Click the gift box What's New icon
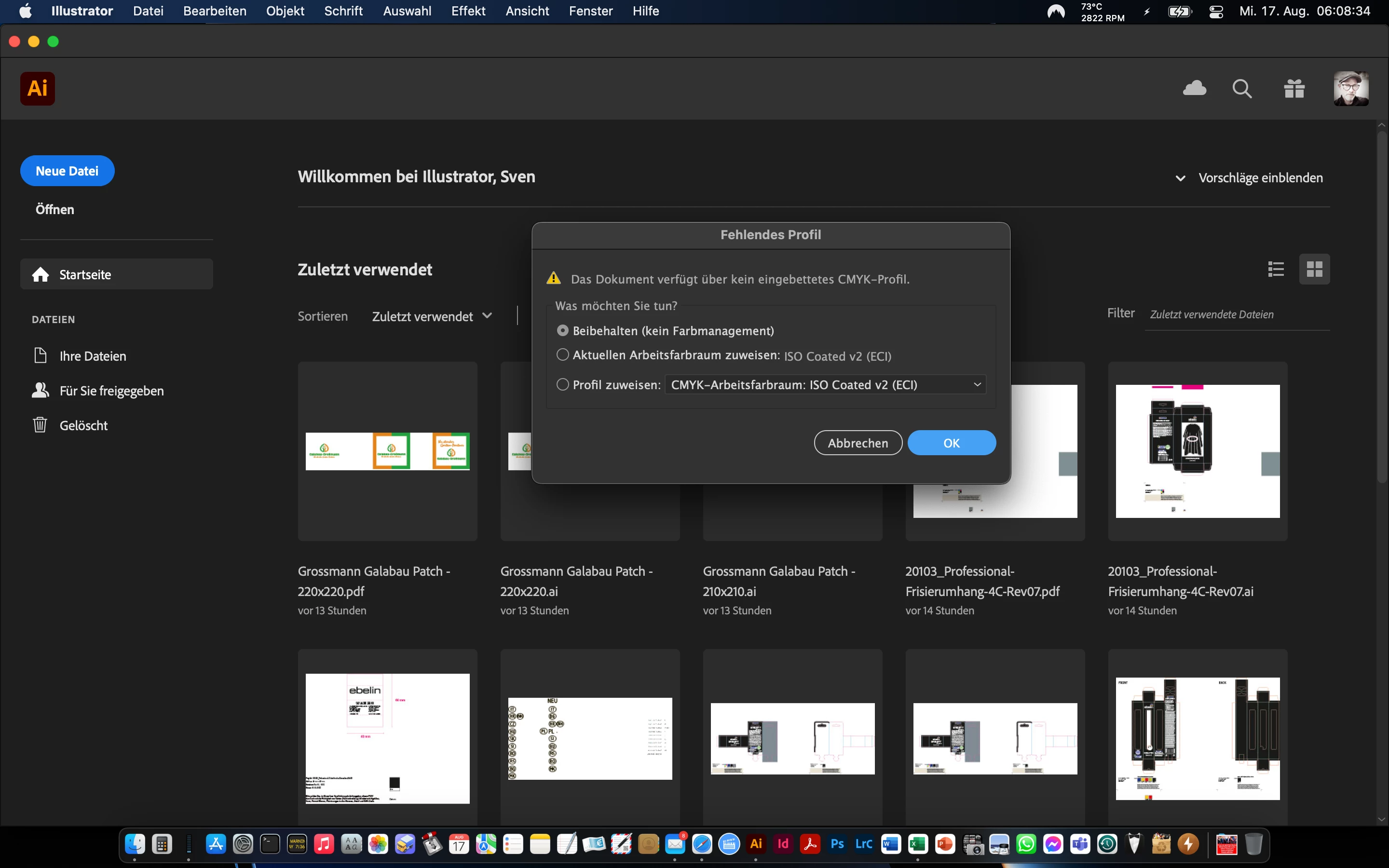 pos(1294,89)
